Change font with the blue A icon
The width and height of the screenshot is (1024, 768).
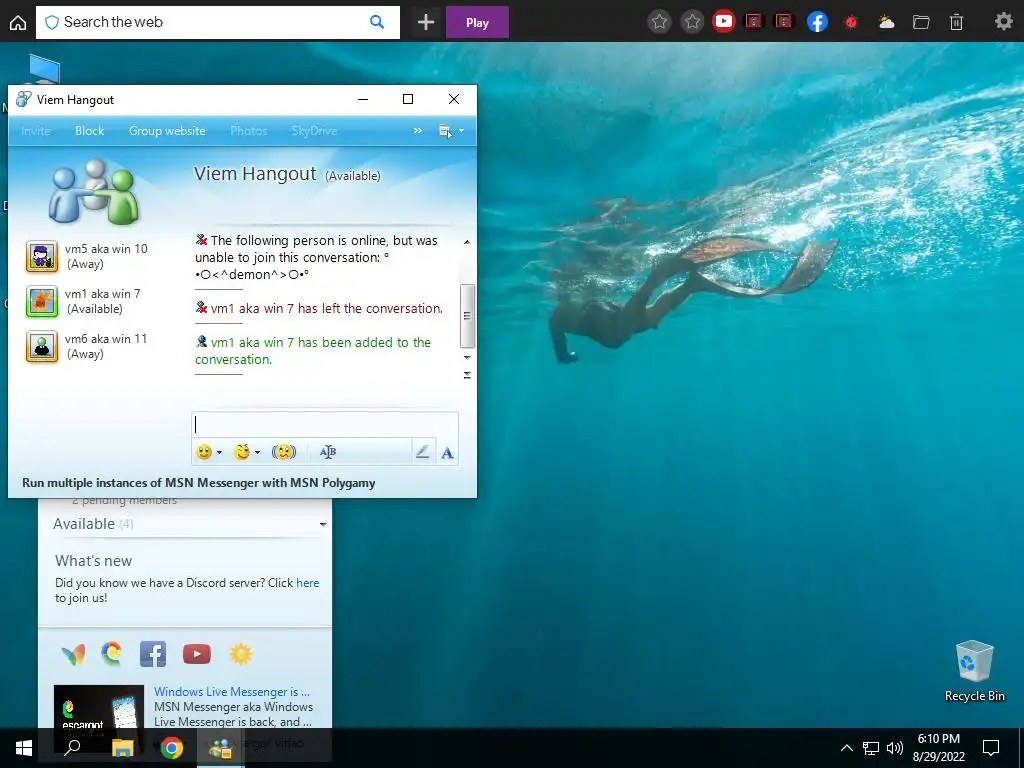point(447,453)
